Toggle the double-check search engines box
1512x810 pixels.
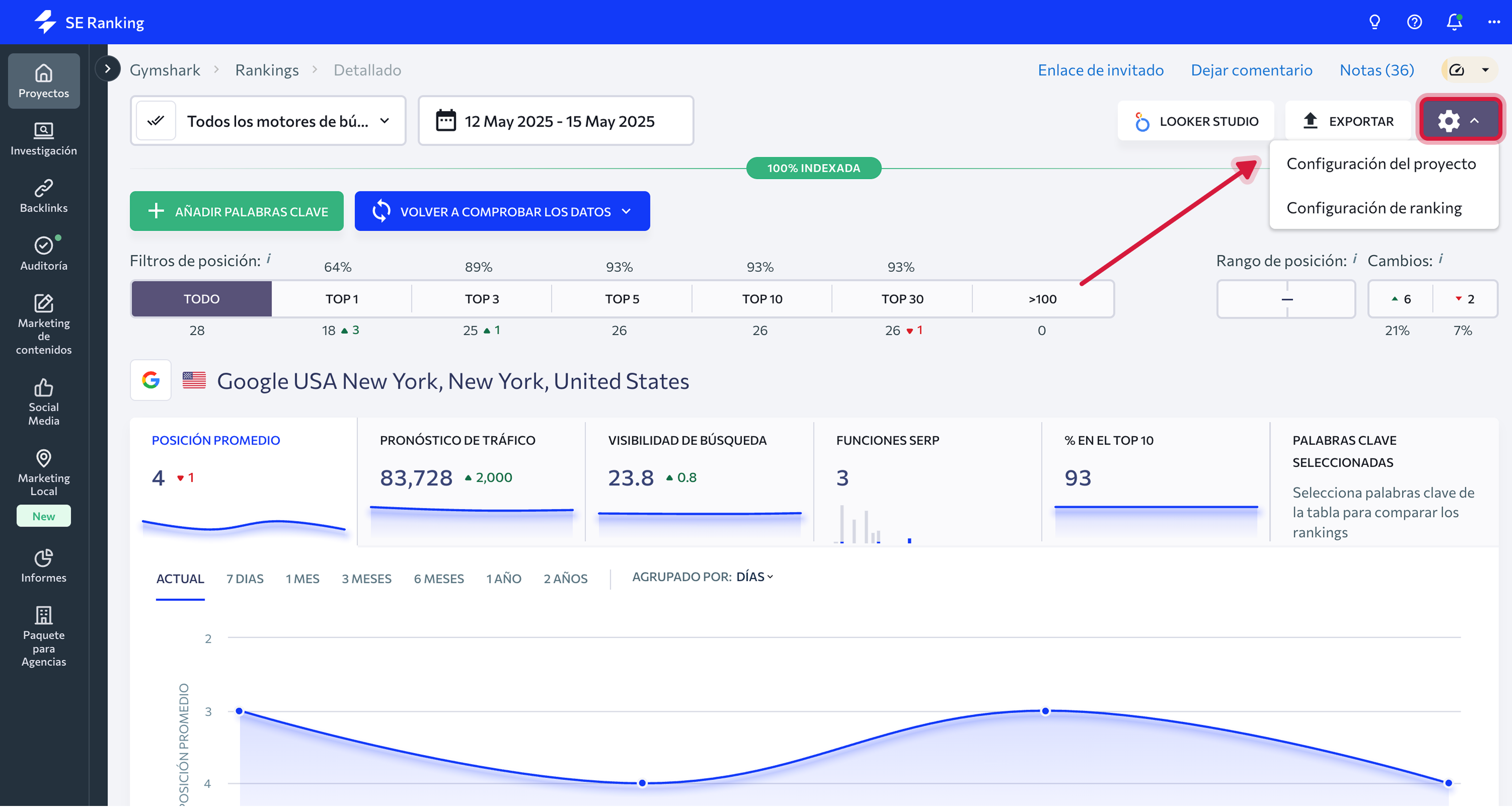155,121
